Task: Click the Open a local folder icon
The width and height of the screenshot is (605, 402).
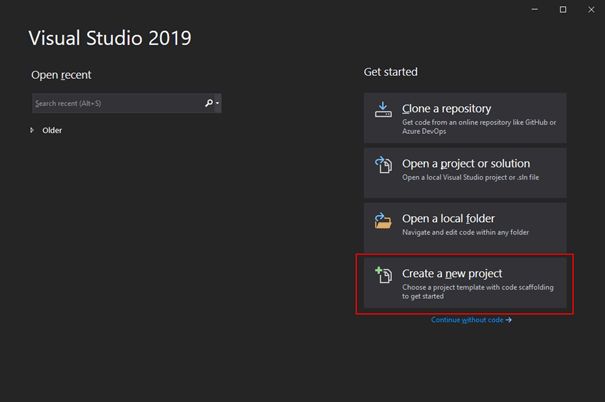Action: pyautogui.click(x=383, y=220)
